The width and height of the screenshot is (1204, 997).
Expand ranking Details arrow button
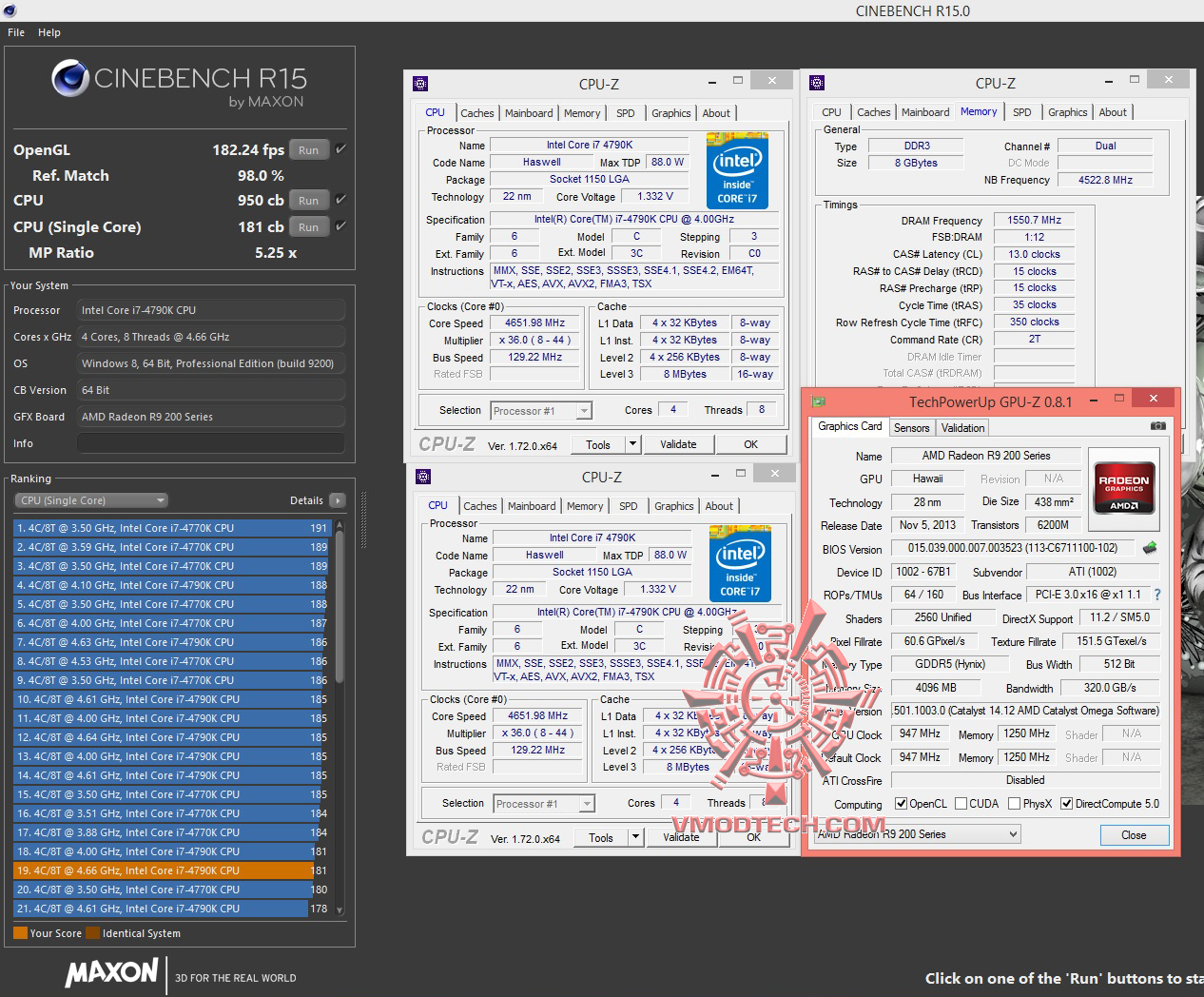(338, 500)
